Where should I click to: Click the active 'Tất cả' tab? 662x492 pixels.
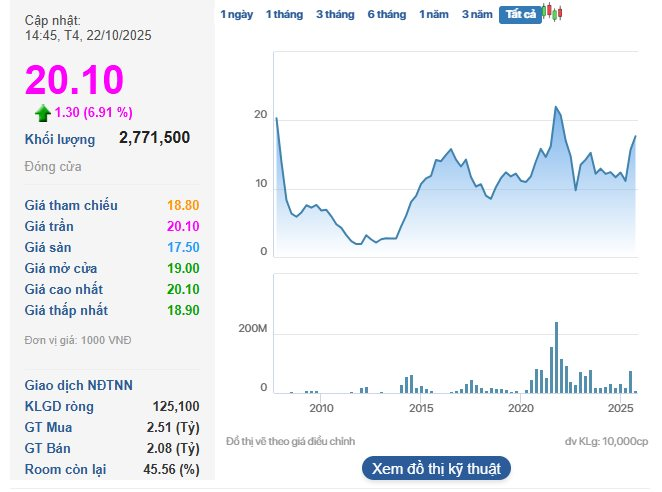pos(520,14)
